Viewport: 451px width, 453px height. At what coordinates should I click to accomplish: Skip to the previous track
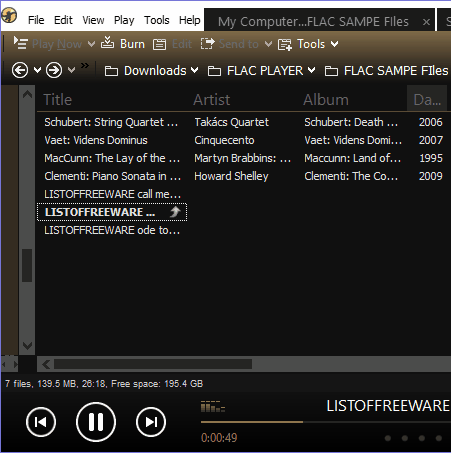pos(41,422)
